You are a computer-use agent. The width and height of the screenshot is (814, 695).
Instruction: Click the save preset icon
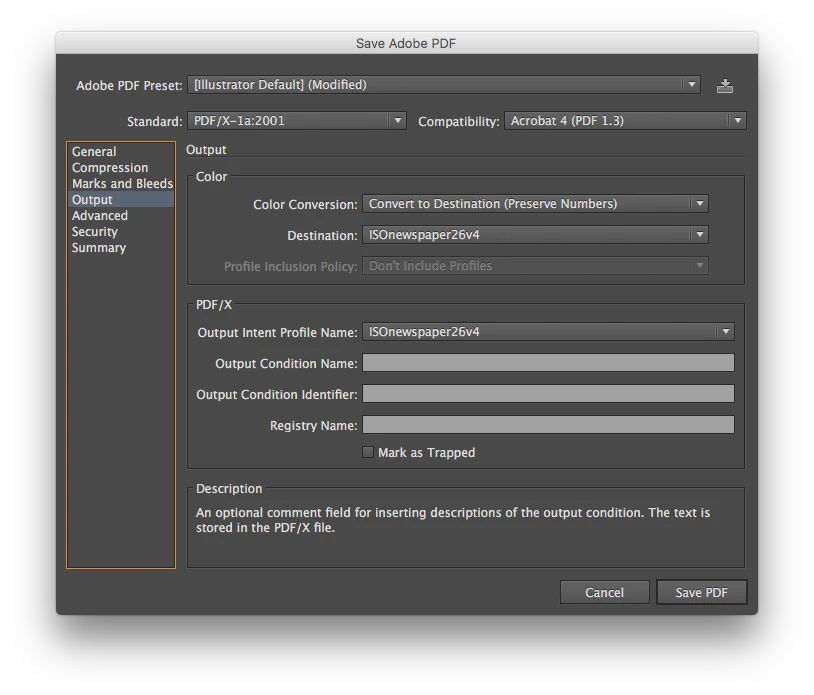tap(725, 86)
